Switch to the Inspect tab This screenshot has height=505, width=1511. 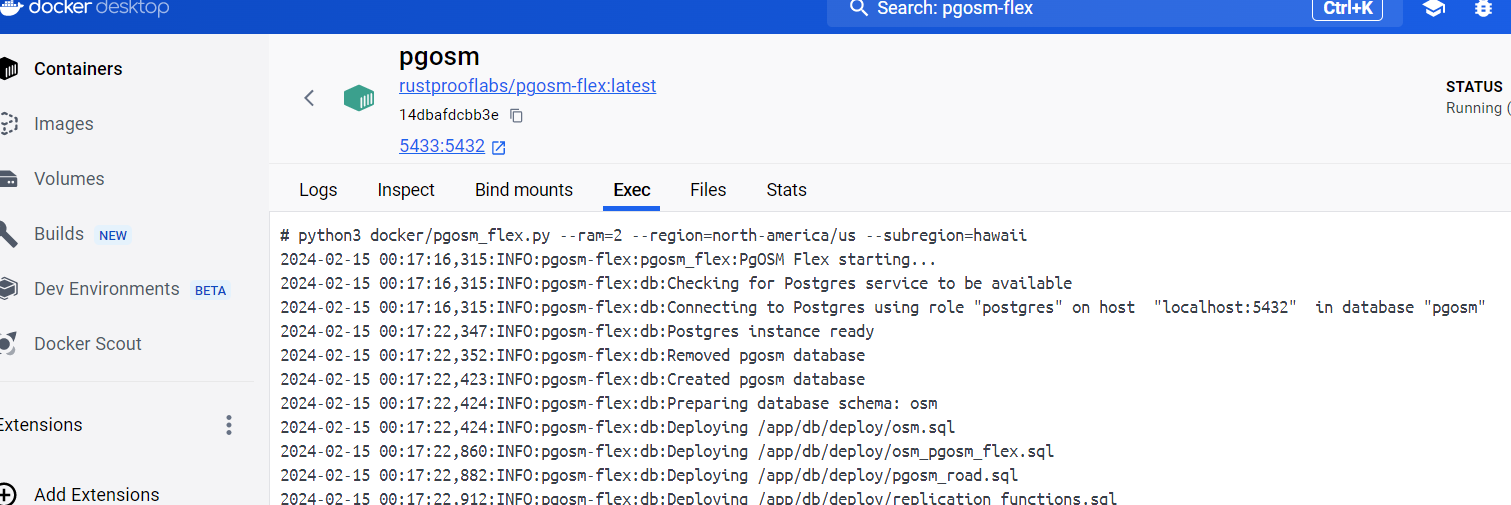(x=406, y=190)
